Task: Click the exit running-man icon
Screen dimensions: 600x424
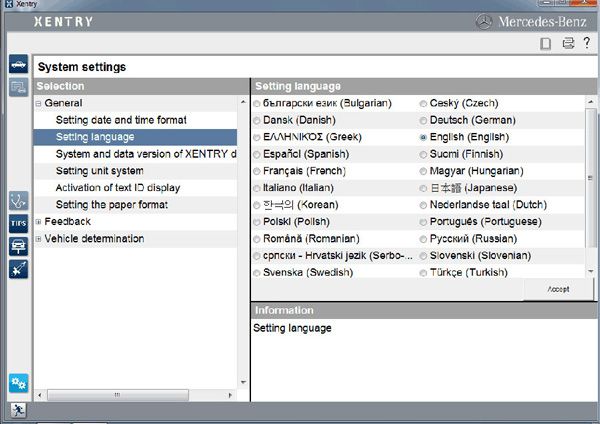Action: point(18,410)
